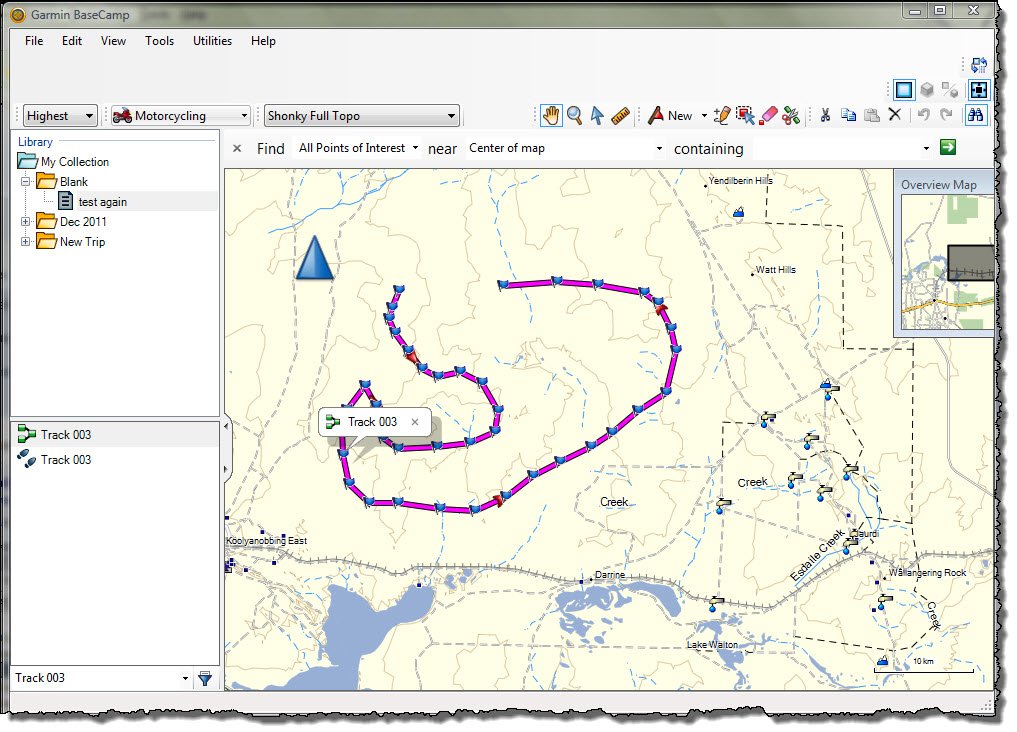Select the Dec 2011 folder
Viewport: 1017px width, 732px height.
point(72,222)
